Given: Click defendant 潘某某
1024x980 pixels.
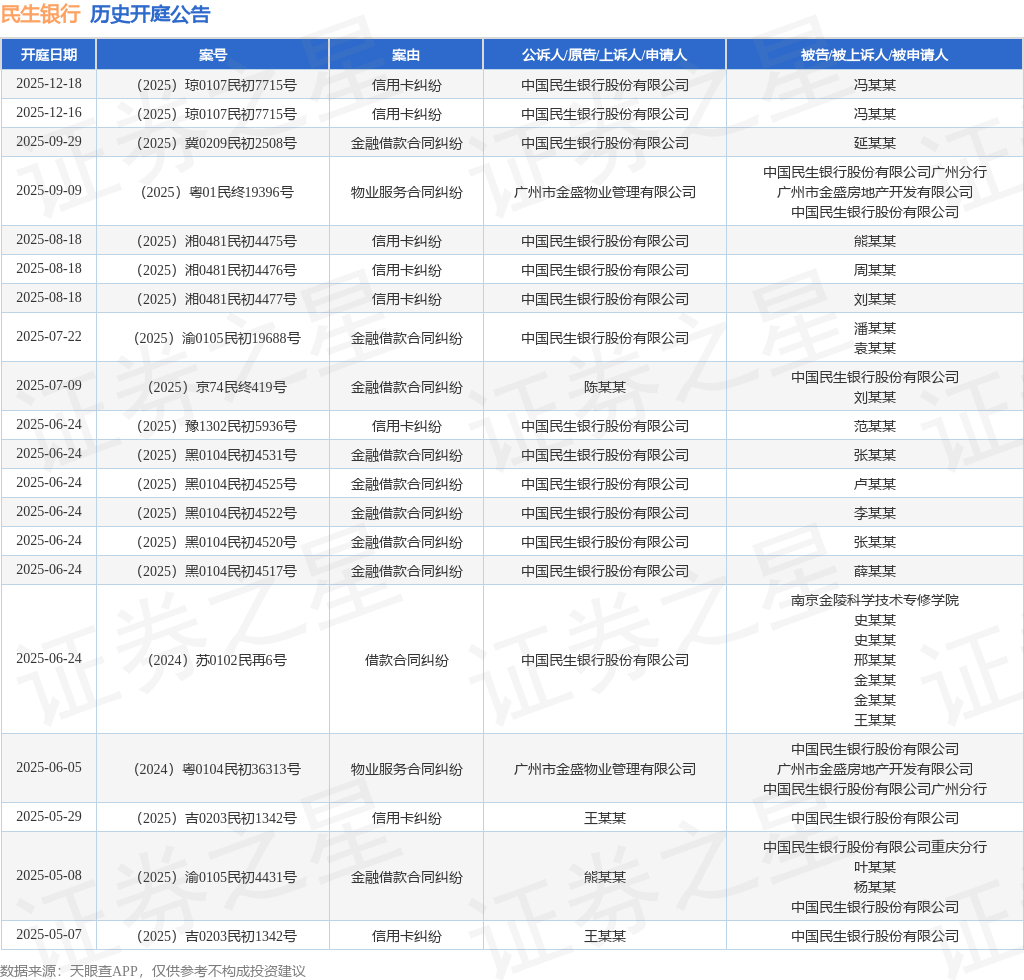Looking at the screenshot, I should point(874,328).
